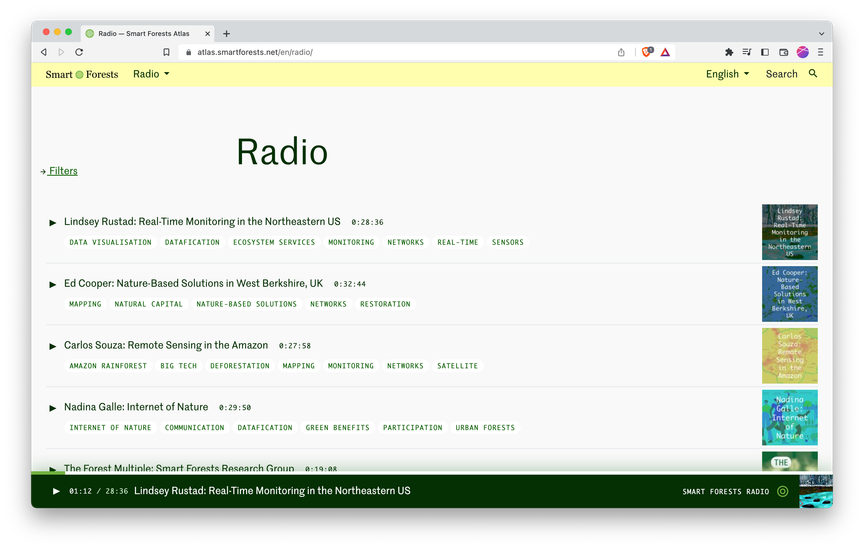Open a new tab with plus
The height and width of the screenshot is (549, 864).
coord(226,34)
